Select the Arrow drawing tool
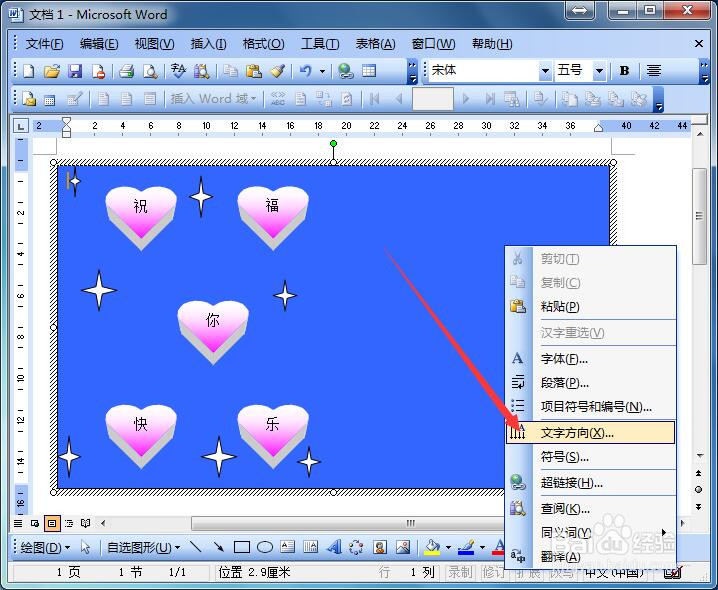 [x=218, y=546]
